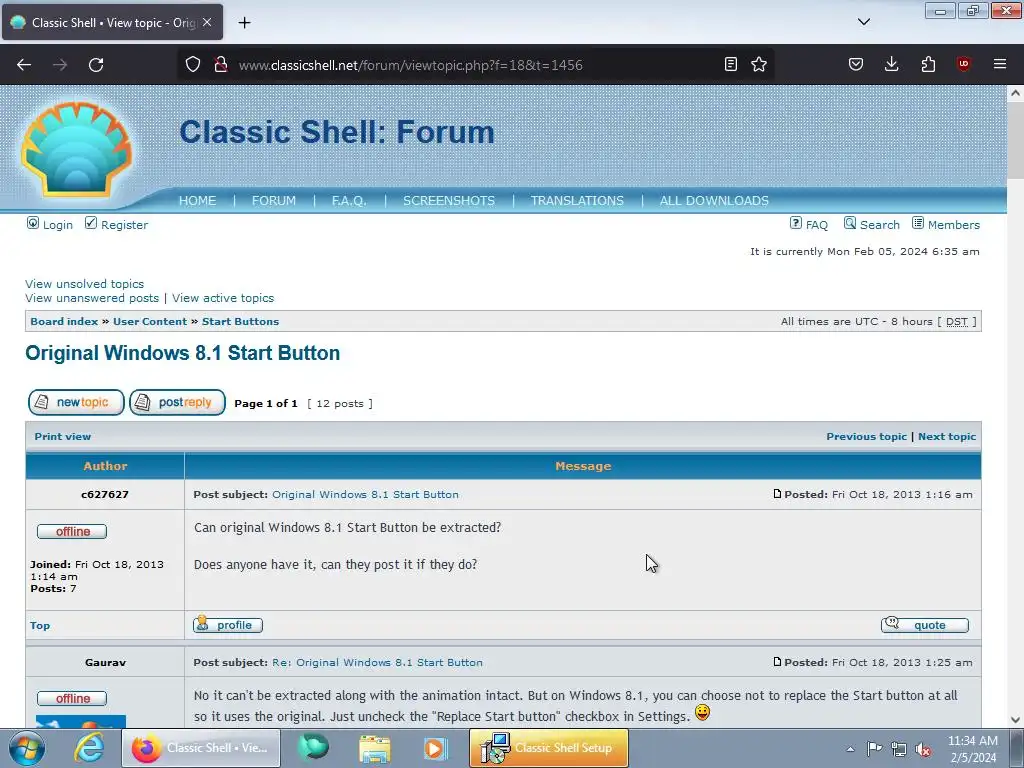Open Windows Explorer folder in taskbar
The height and width of the screenshot is (768, 1024).
tap(375, 748)
